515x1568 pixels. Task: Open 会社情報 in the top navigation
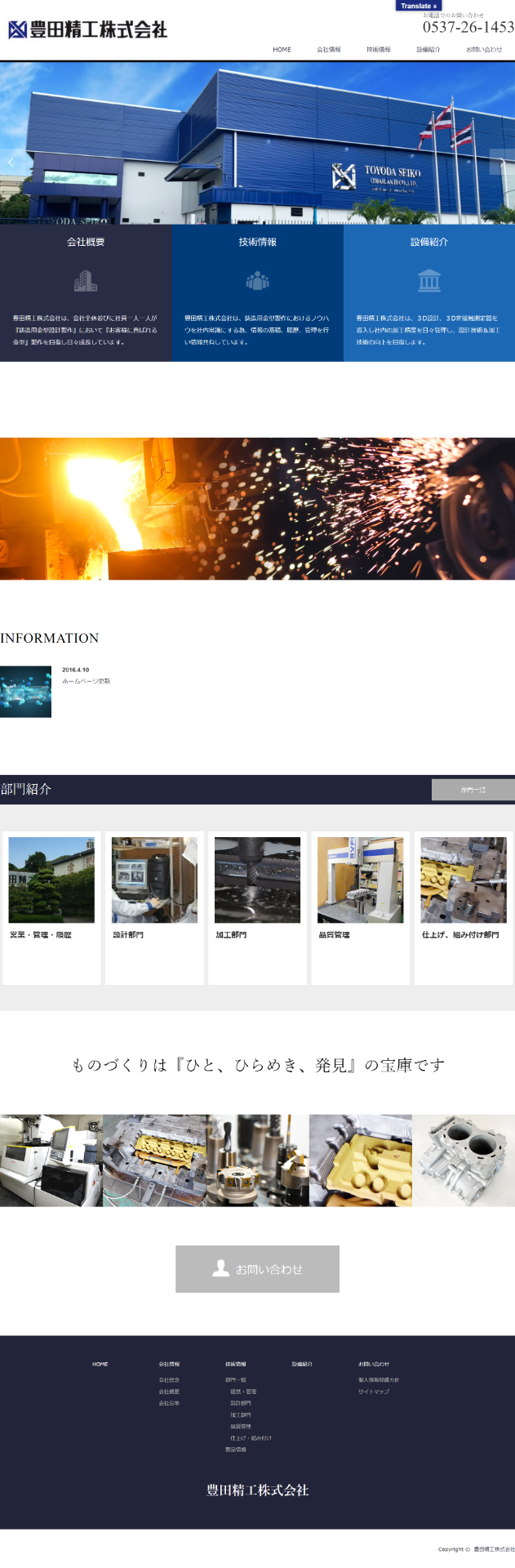329,50
